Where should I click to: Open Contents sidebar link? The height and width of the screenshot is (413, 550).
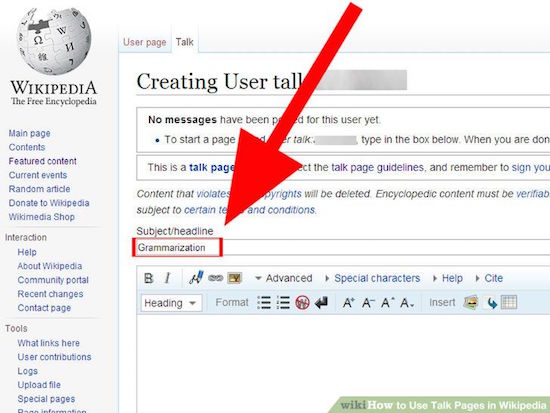(x=27, y=147)
